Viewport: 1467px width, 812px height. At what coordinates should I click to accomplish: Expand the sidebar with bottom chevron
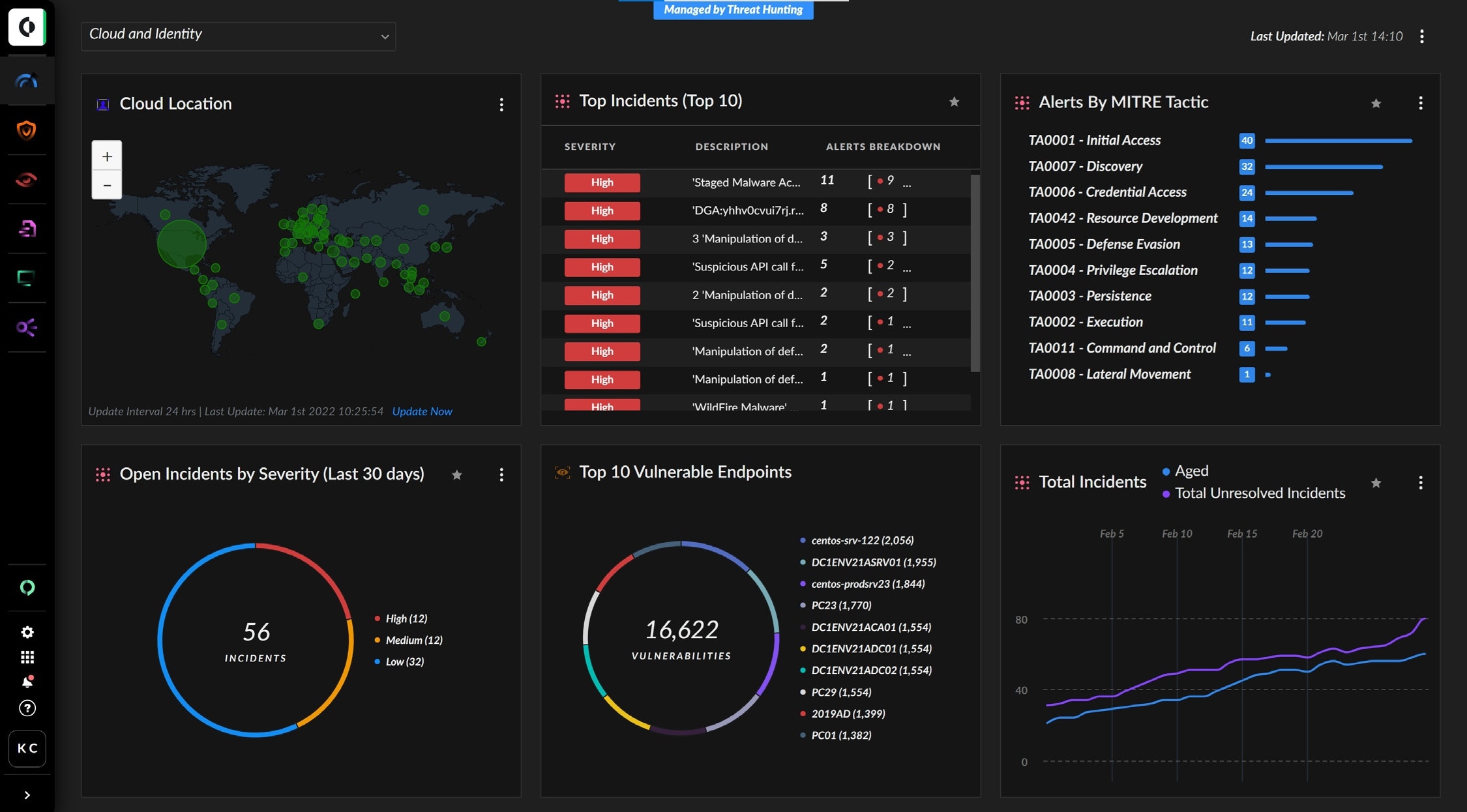click(27, 795)
